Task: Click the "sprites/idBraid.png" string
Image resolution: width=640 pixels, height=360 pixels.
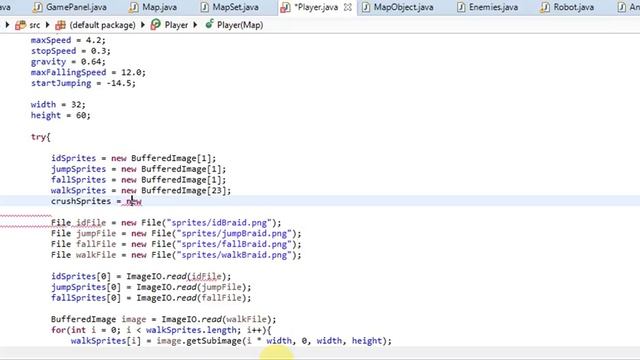Action: point(219,223)
